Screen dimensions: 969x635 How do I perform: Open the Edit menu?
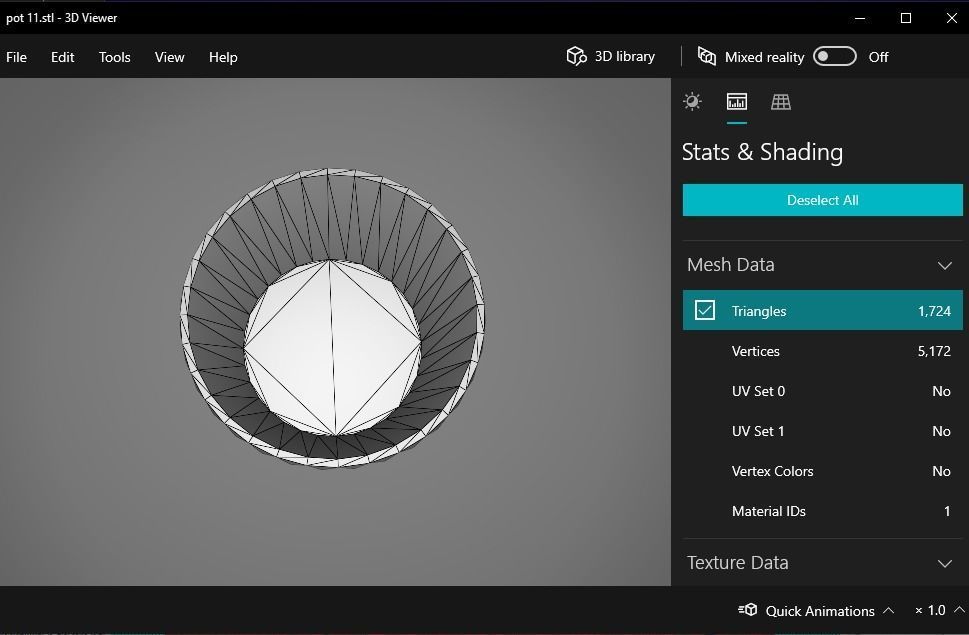coord(62,57)
